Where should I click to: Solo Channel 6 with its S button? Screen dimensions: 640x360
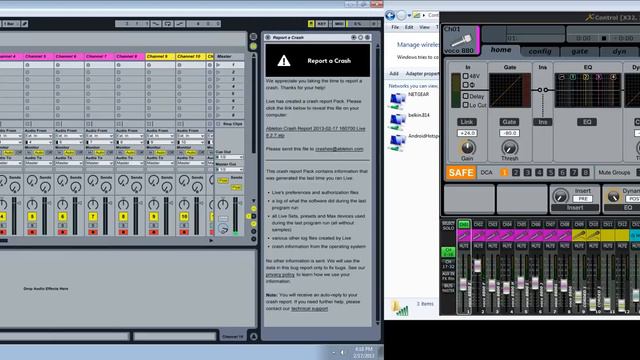[62, 225]
